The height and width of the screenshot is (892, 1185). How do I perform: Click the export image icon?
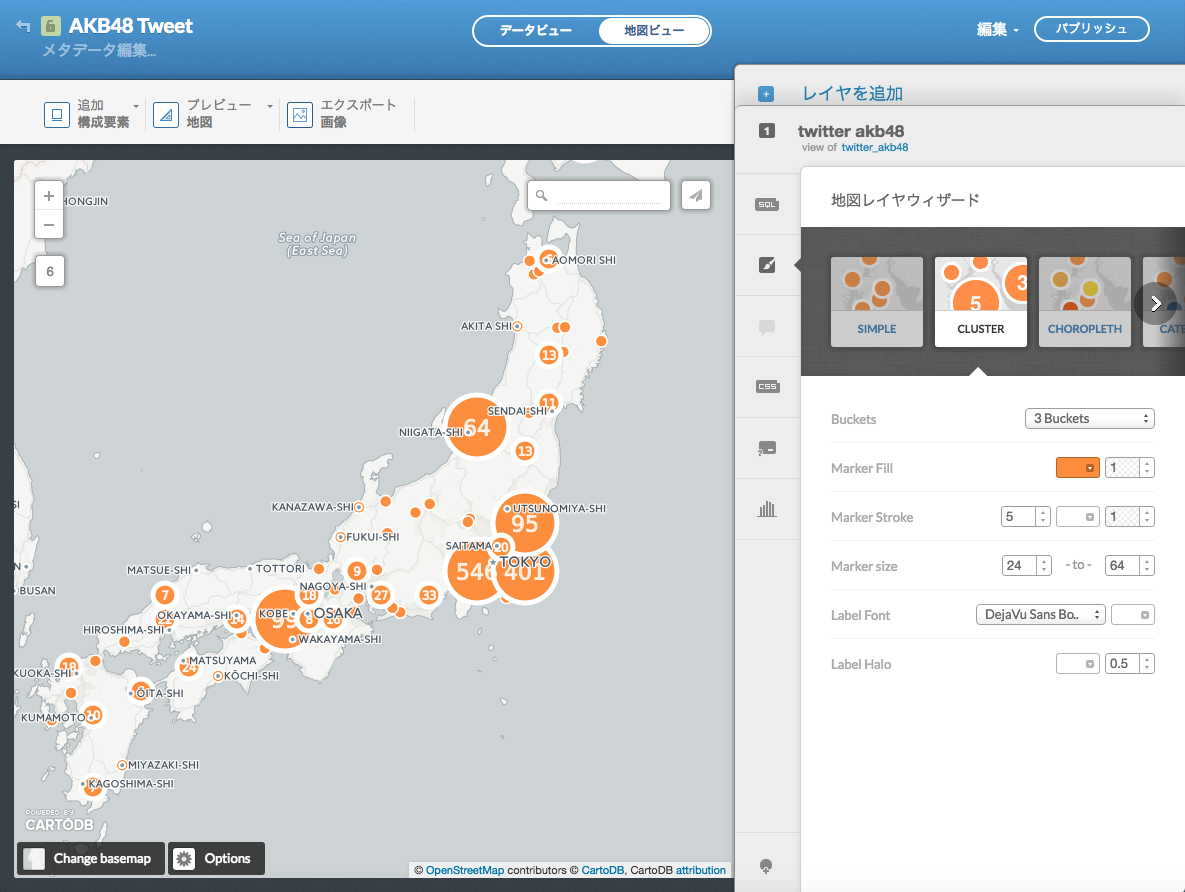click(x=300, y=115)
